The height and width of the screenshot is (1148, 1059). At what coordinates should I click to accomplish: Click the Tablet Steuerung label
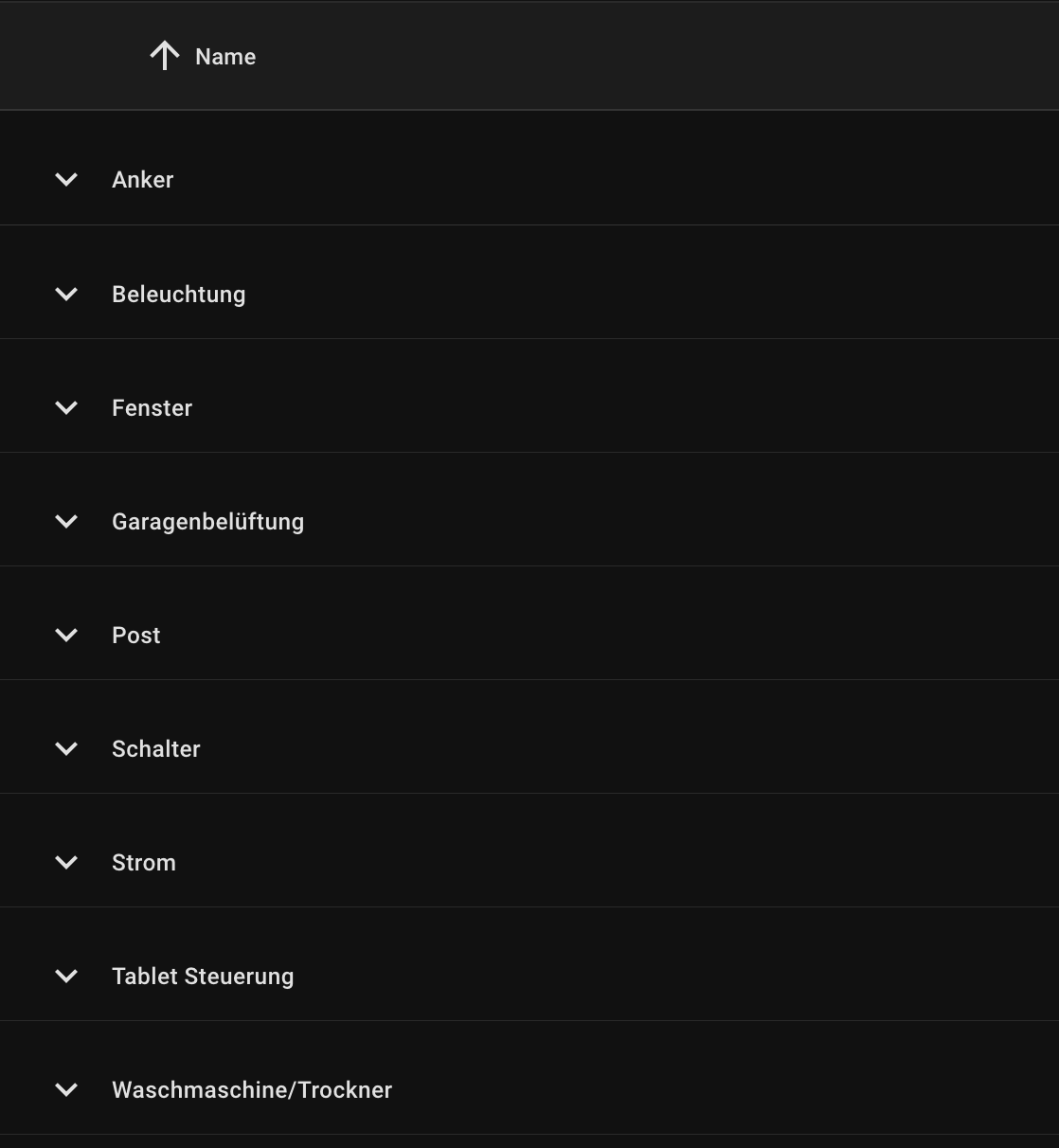tap(203, 977)
